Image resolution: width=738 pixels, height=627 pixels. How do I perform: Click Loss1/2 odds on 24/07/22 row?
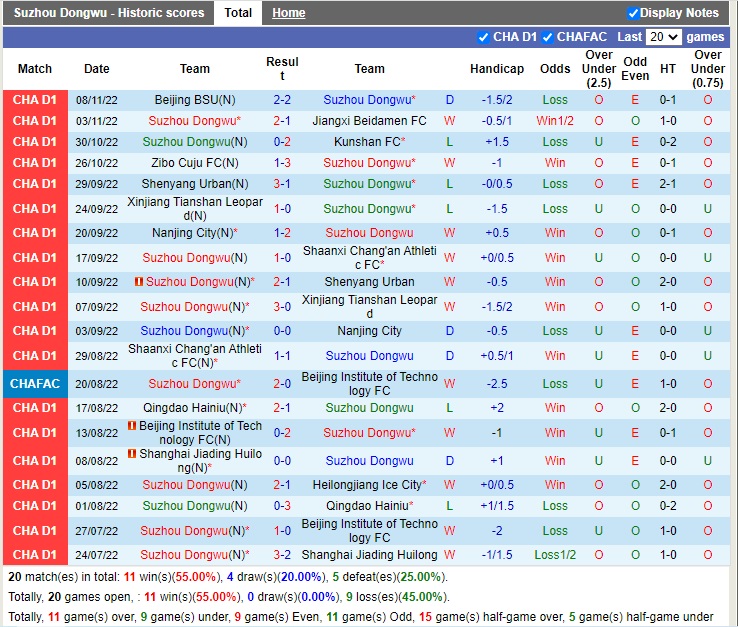click(555, 555)
